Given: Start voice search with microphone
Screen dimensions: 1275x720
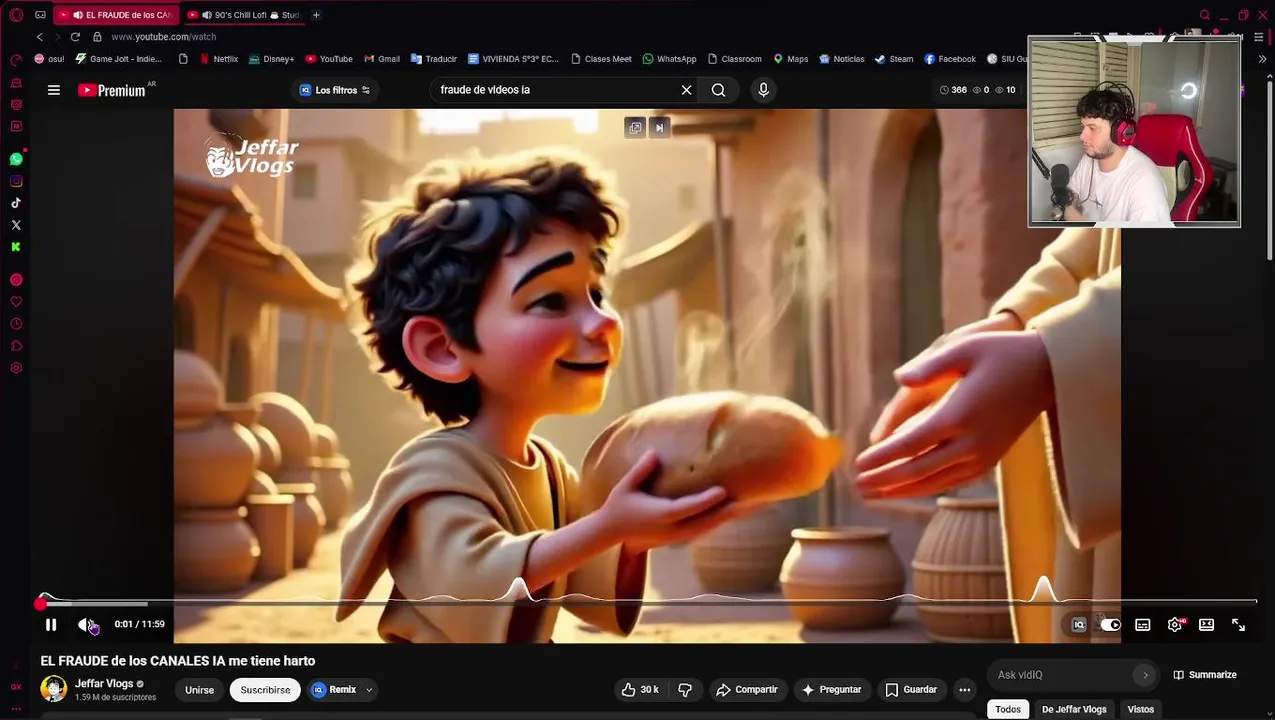Looking at the screenshot, I should [x=763, y=90].
